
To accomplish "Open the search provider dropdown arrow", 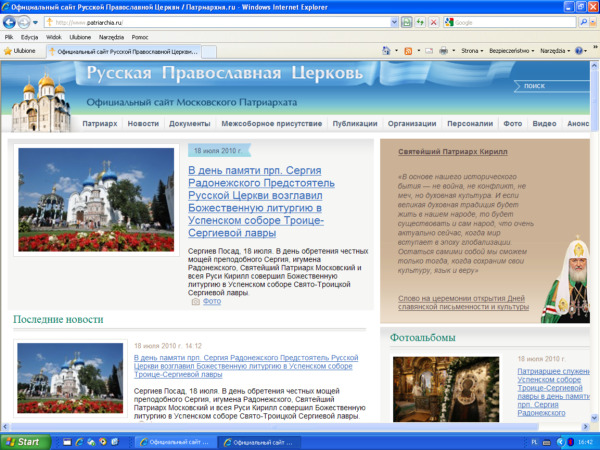I will tap(594, 23).
